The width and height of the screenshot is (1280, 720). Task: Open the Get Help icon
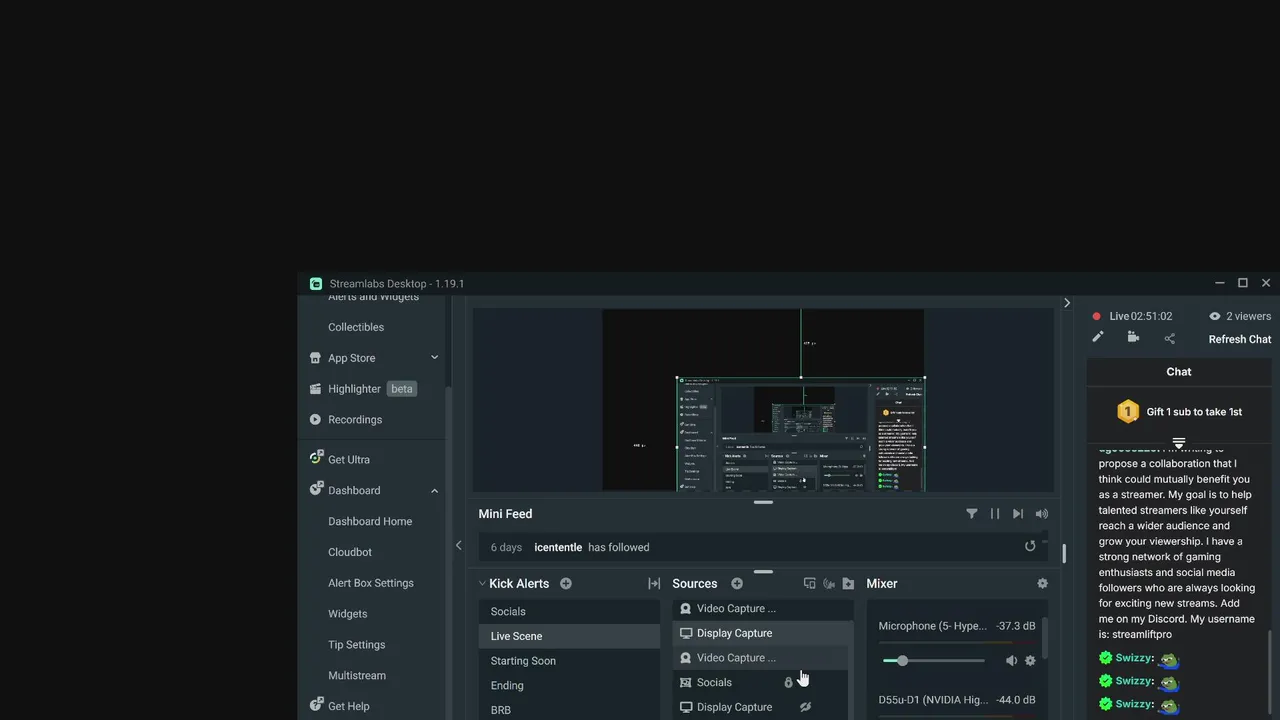(x=316, y=705)
